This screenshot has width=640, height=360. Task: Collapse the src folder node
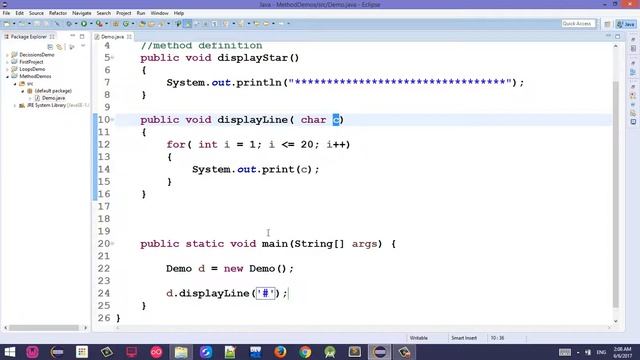15,84
